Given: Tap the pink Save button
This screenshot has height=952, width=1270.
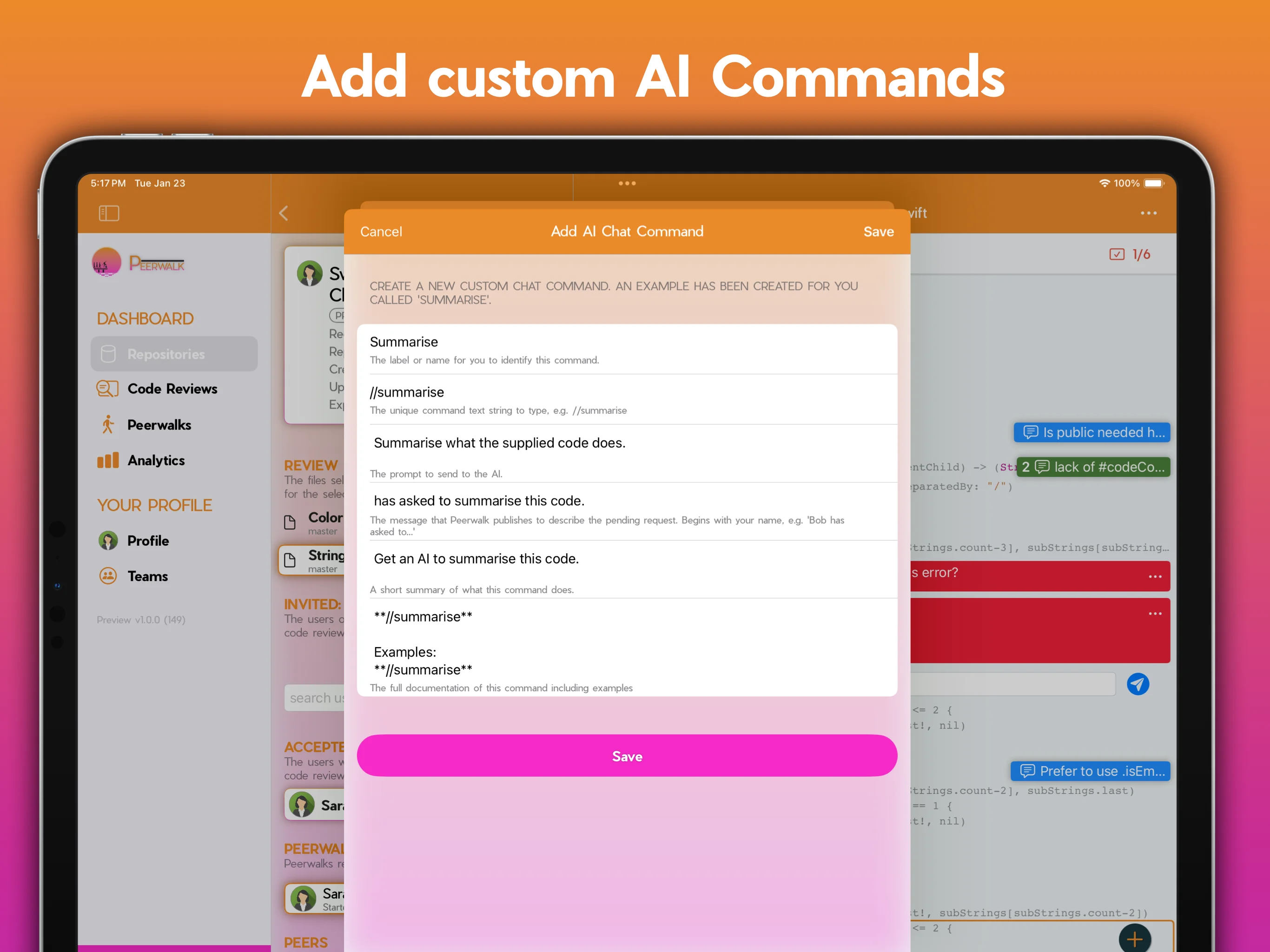Looking at the screenshot, I should click(x=627, y=756).
